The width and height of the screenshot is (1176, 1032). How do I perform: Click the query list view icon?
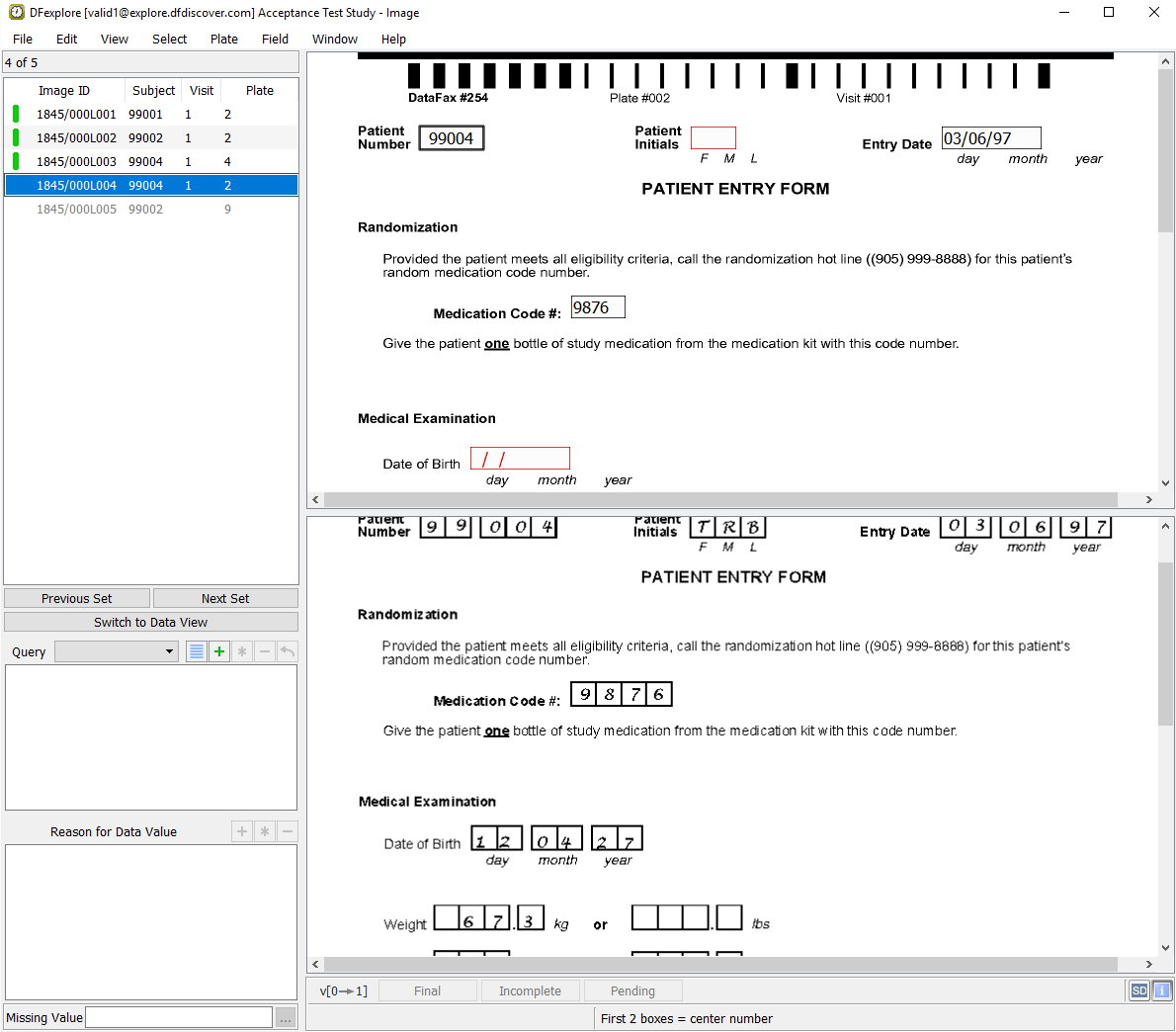(x=197, y=651)
